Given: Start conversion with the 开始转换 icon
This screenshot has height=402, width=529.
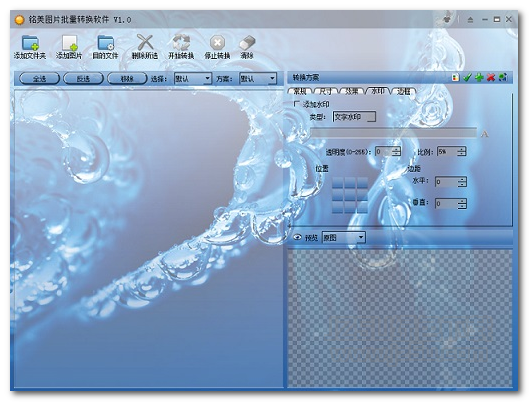Looking at the screenshot, I should point(181,42).
